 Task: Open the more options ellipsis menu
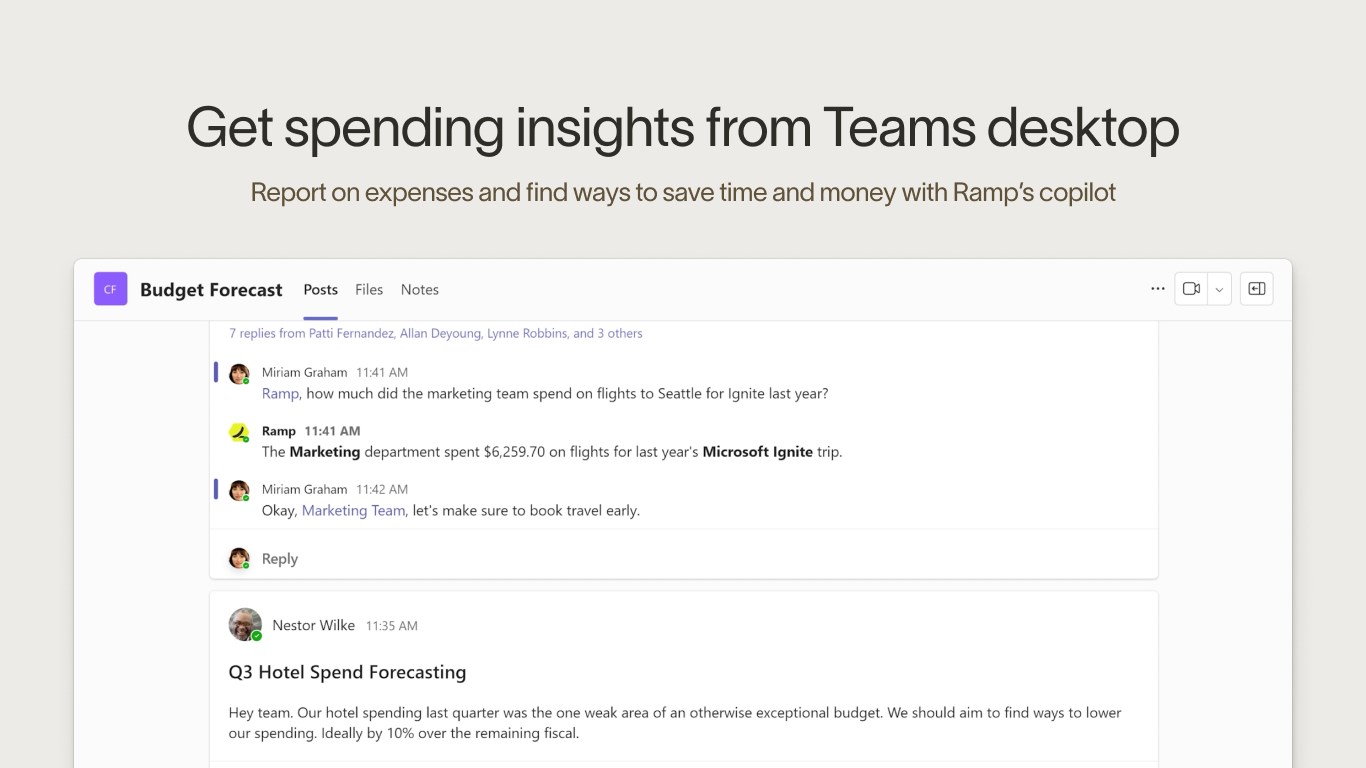pyautogui.click(x=1157, y=289)
